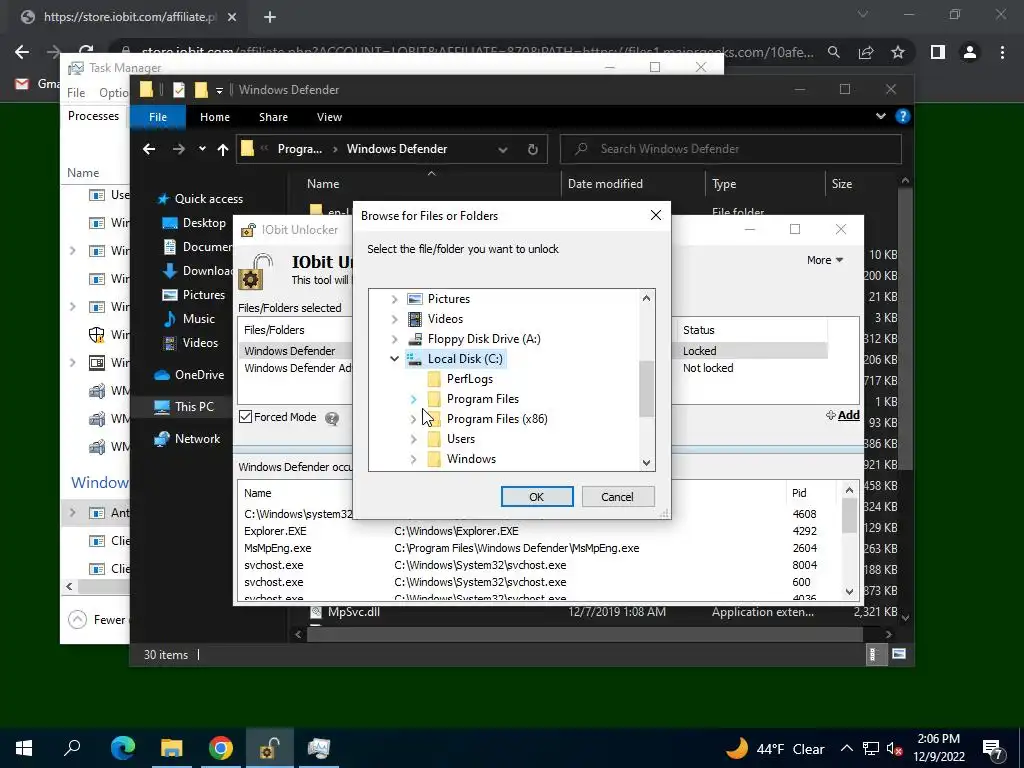The width and height of the screenshot is (1024, 768).
Task: Open address bar history dropdown in Explorer
Action: coord(503,150)
